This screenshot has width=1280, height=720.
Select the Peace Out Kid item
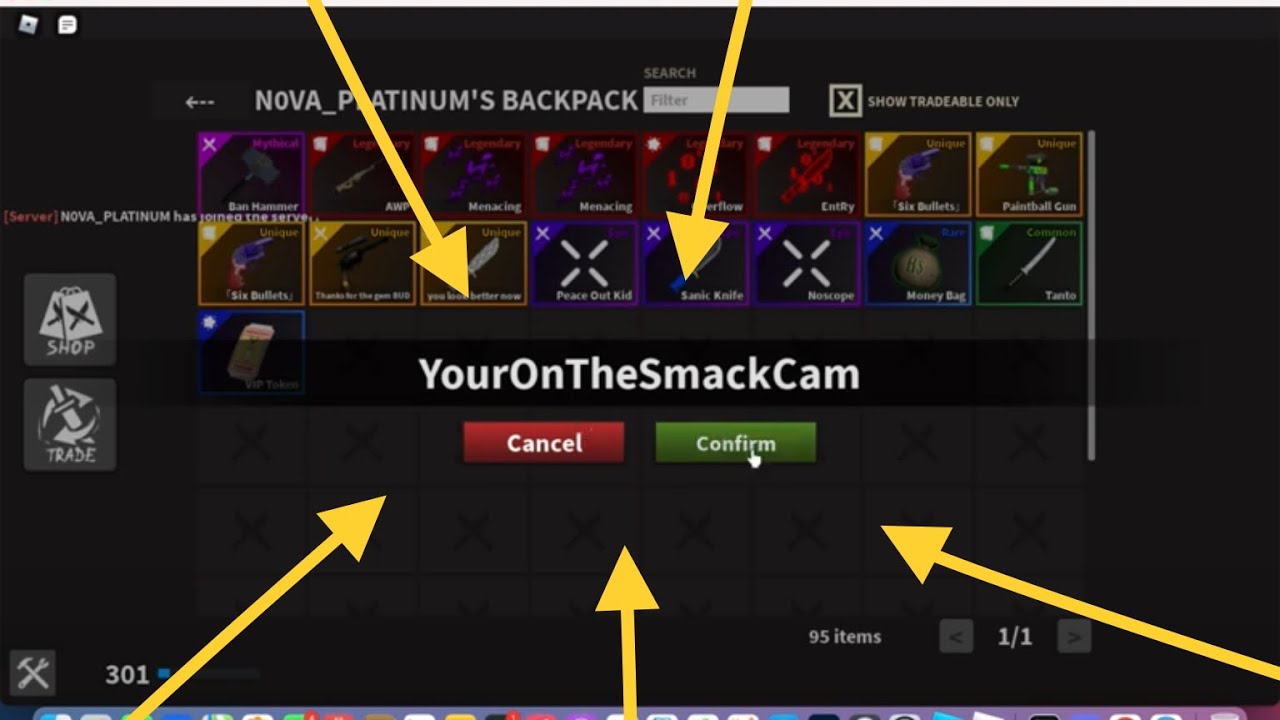click(x=585, y=263)
